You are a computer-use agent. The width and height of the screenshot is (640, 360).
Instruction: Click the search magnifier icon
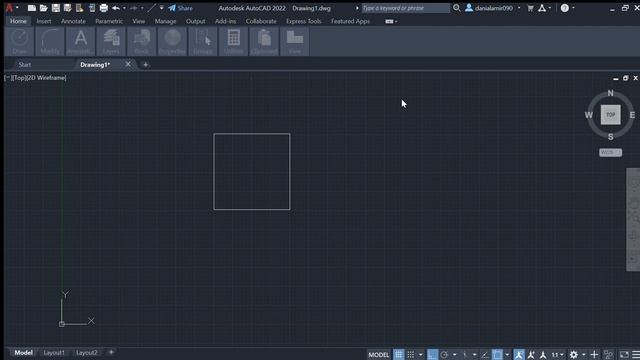[x=456, y=8]
